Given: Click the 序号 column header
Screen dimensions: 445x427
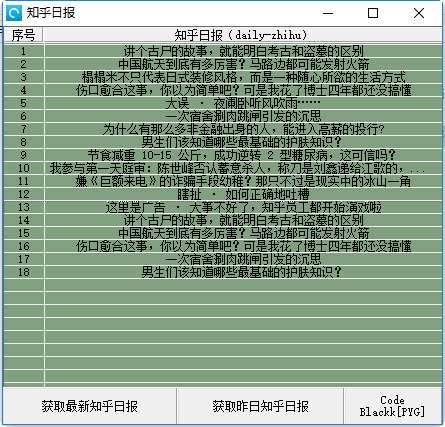Looking at the screenshot, I should (x=23, y=35).
